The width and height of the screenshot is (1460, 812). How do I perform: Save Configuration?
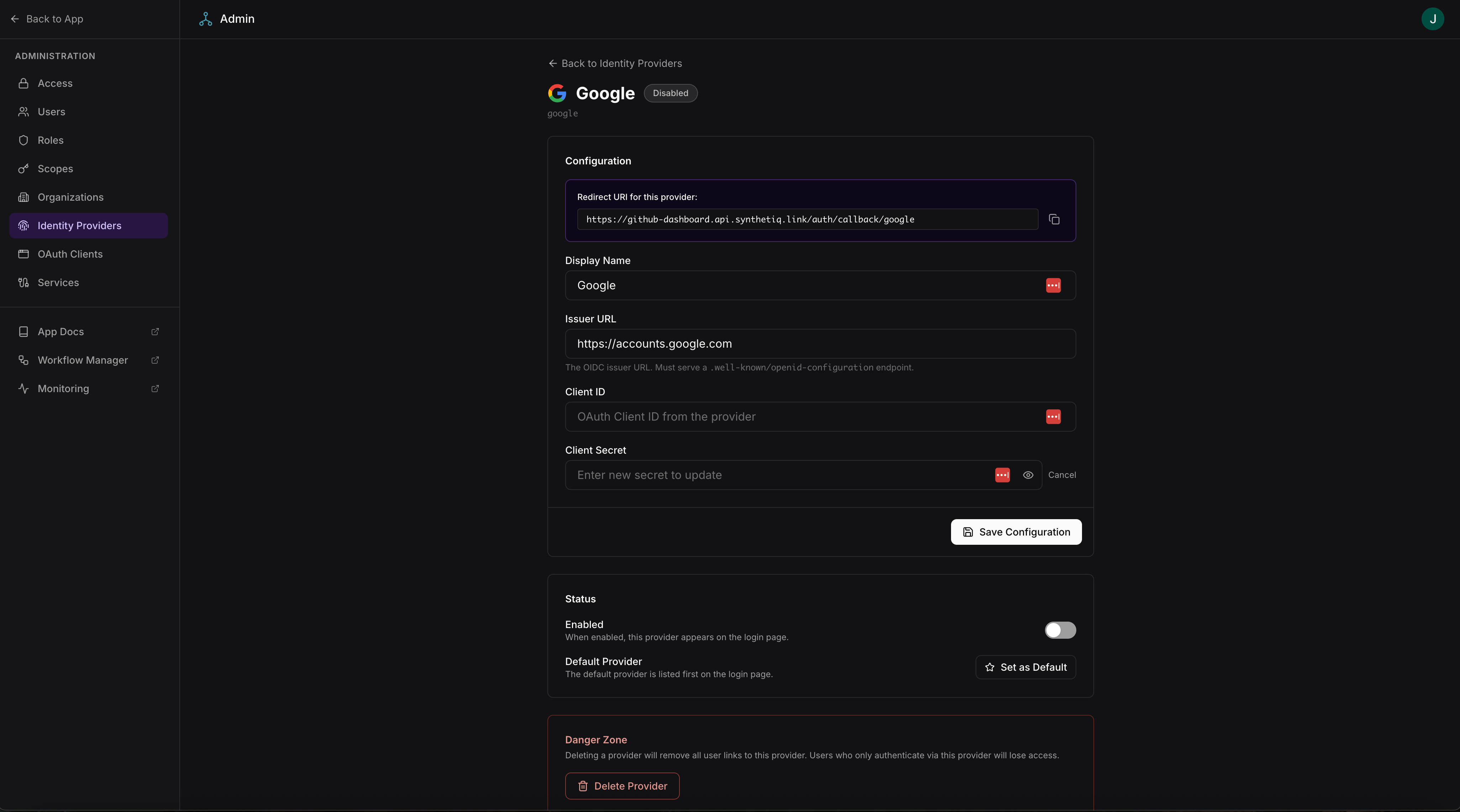pos(1016,532)
